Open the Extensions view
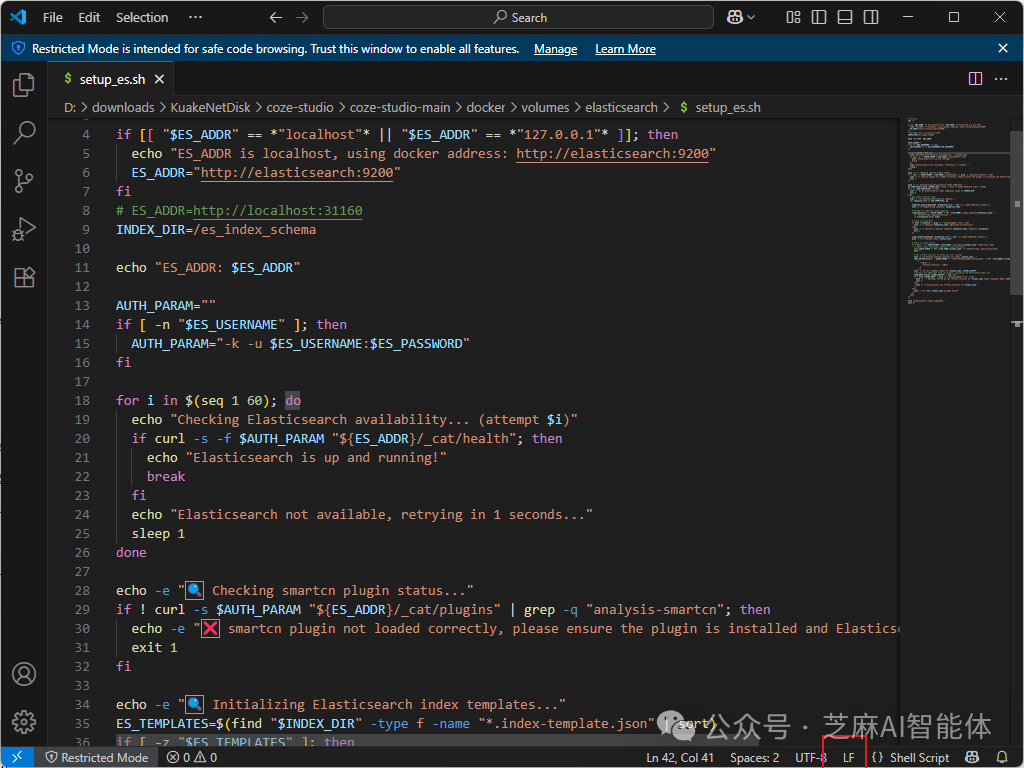Image resolution: width=1024 pixels, height=768 pixels. [x=24, y=278]
